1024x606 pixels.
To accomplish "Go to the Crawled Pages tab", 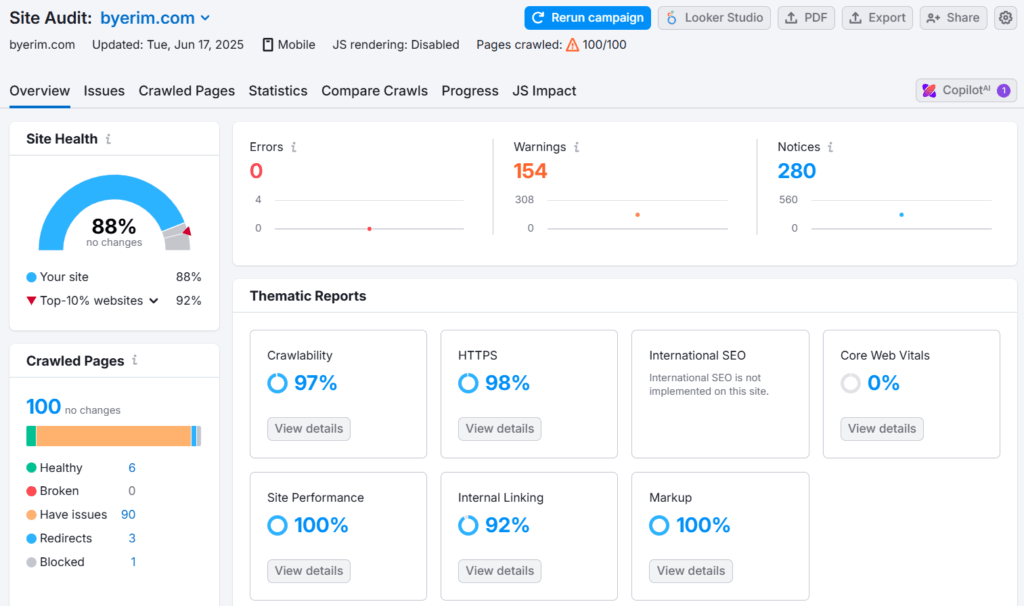I will [187, 91].
